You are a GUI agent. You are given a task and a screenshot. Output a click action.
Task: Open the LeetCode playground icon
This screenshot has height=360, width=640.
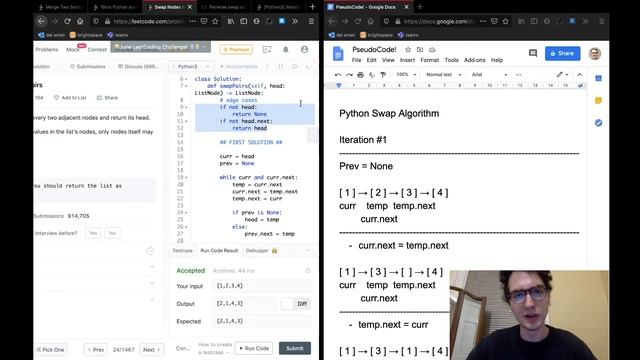[267, 49]
